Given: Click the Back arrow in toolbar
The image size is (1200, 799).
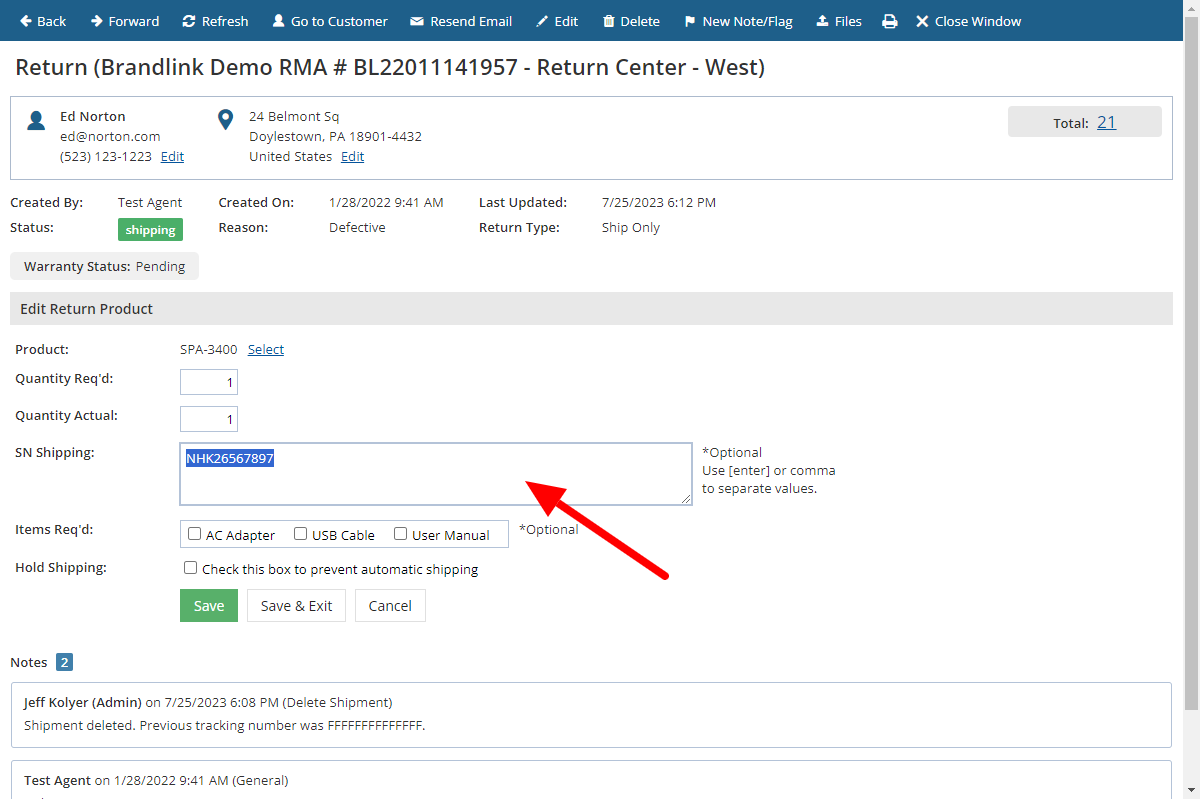Looking at the screenshot, I should coord(26,21).
